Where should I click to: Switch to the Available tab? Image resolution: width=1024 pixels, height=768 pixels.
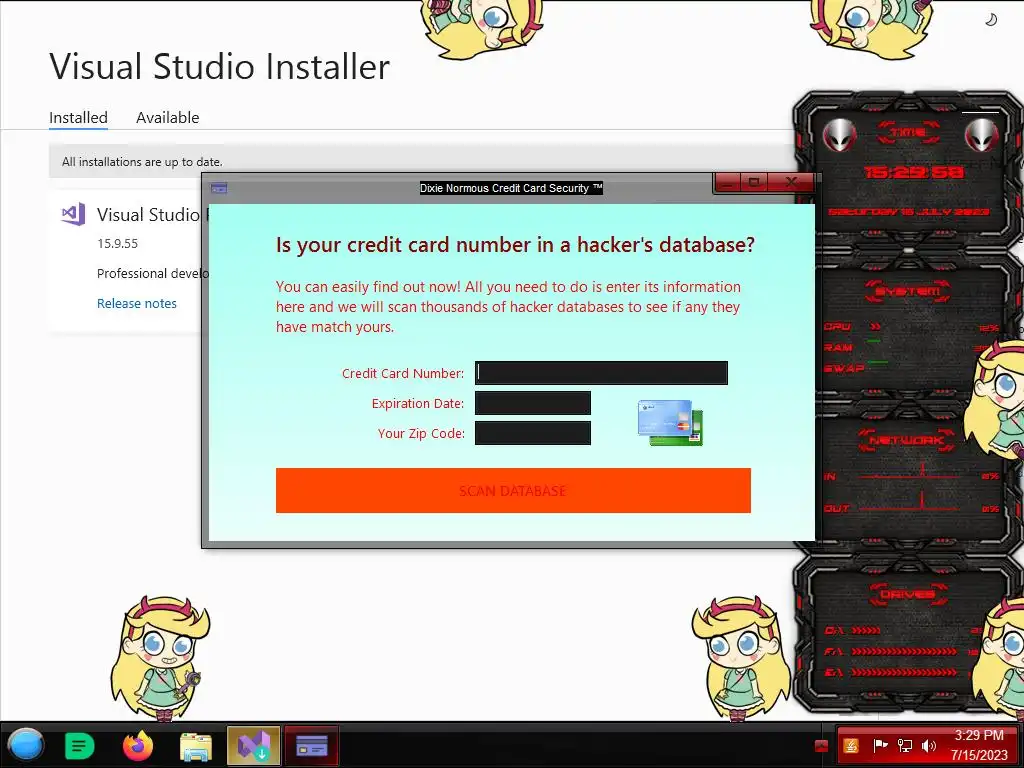[x=167, y=118]
